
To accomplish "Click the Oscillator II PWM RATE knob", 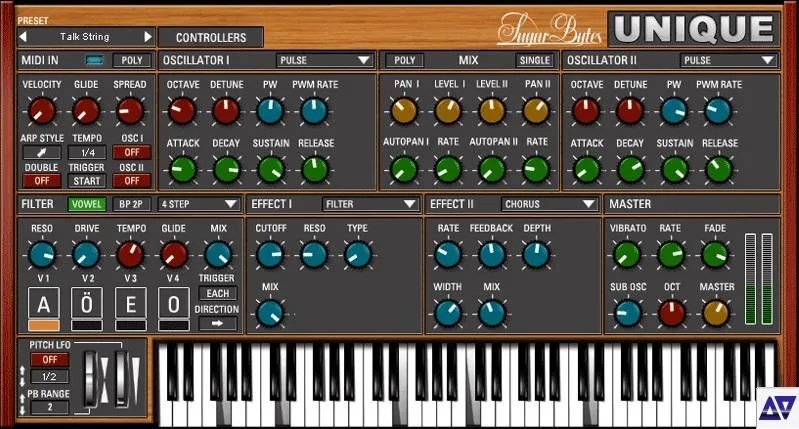I will point(718,111).
